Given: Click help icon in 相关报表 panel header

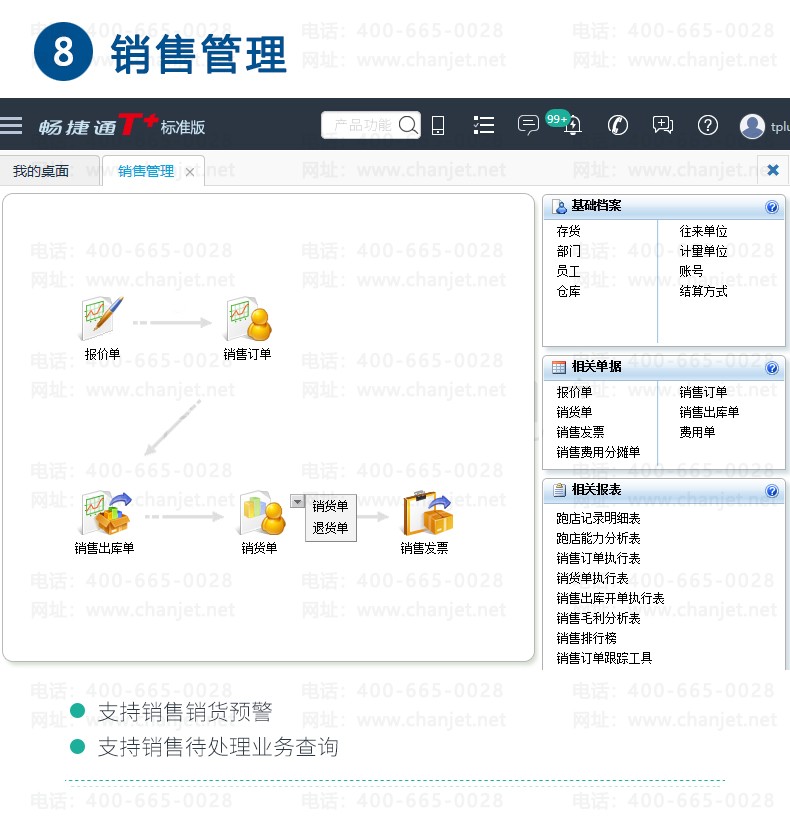Looking at the screenshot, I should (x=772, y=491).
